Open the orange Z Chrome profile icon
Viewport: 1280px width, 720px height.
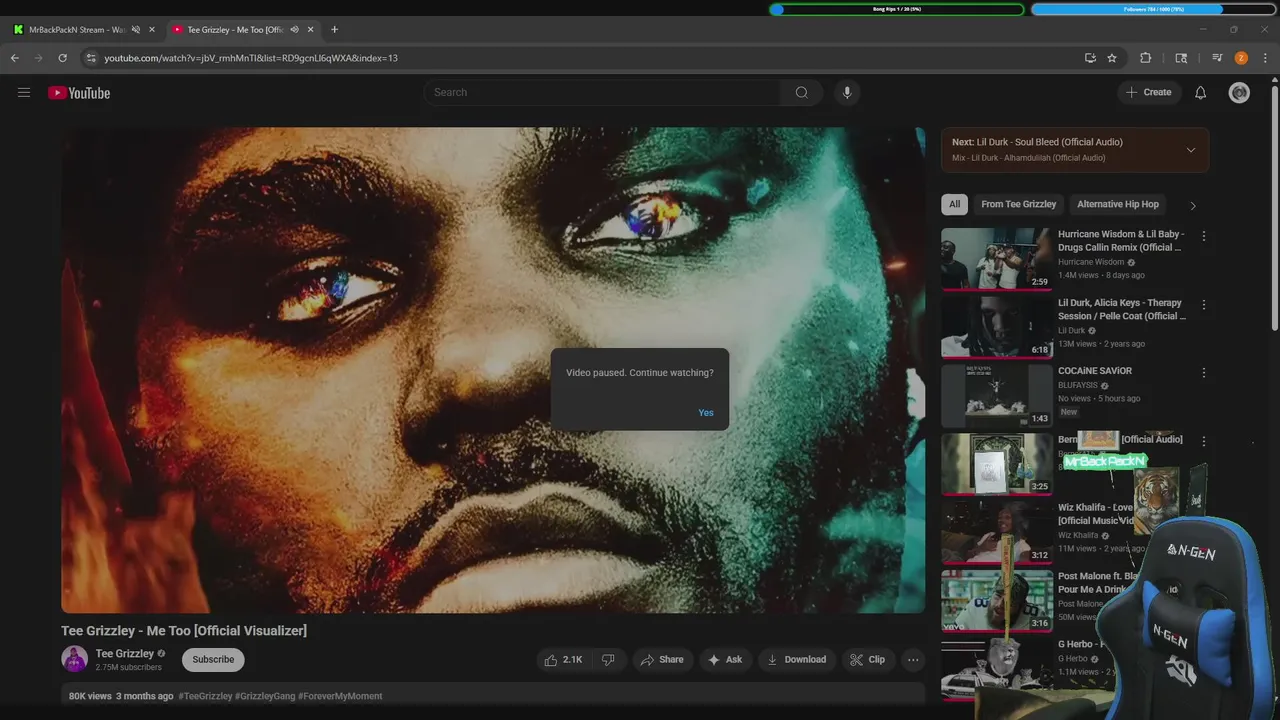(1241, 58)
